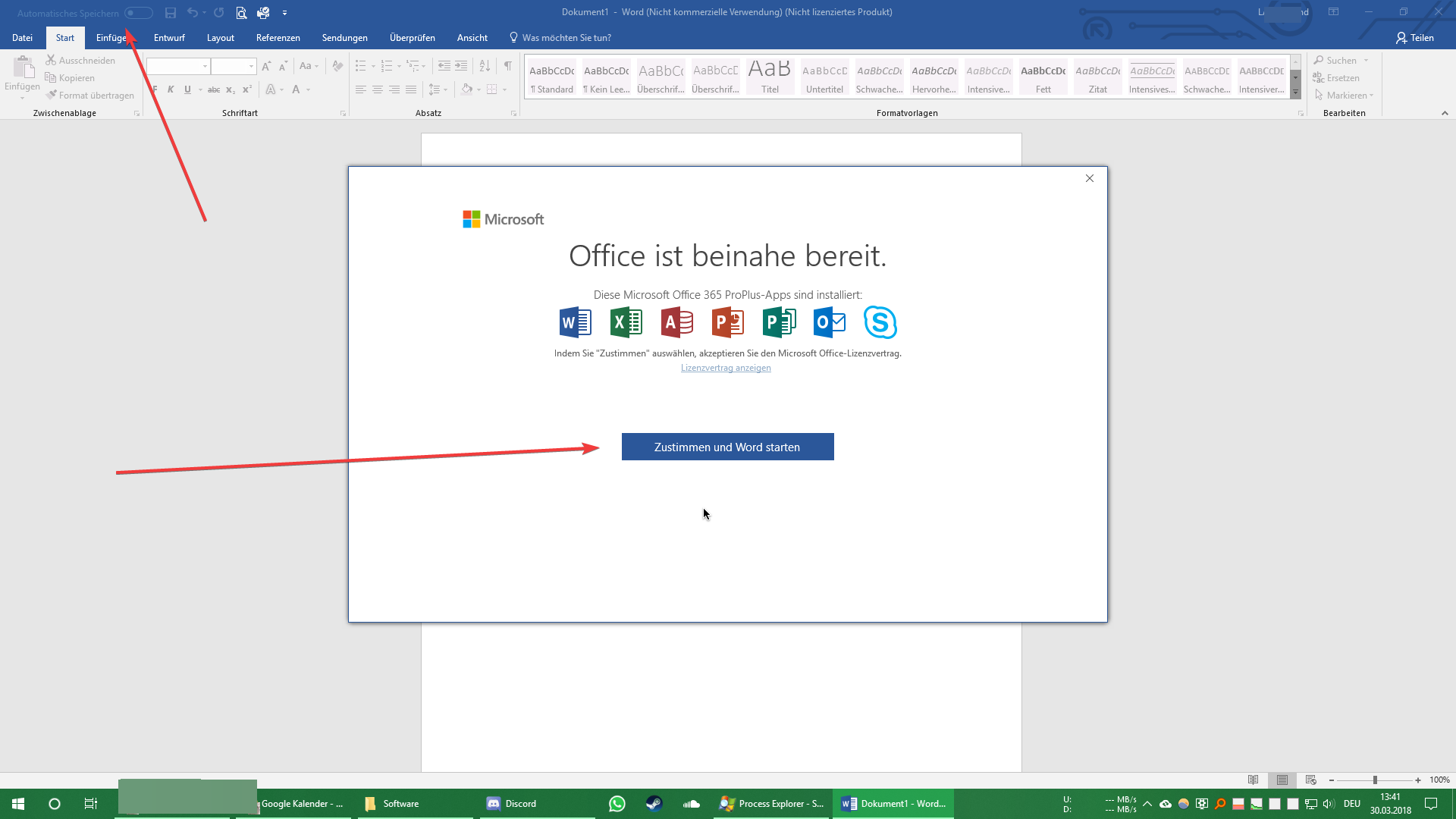
Task: Close the Office ist beinahe bereit dialog
Action: pos(1090,178)
